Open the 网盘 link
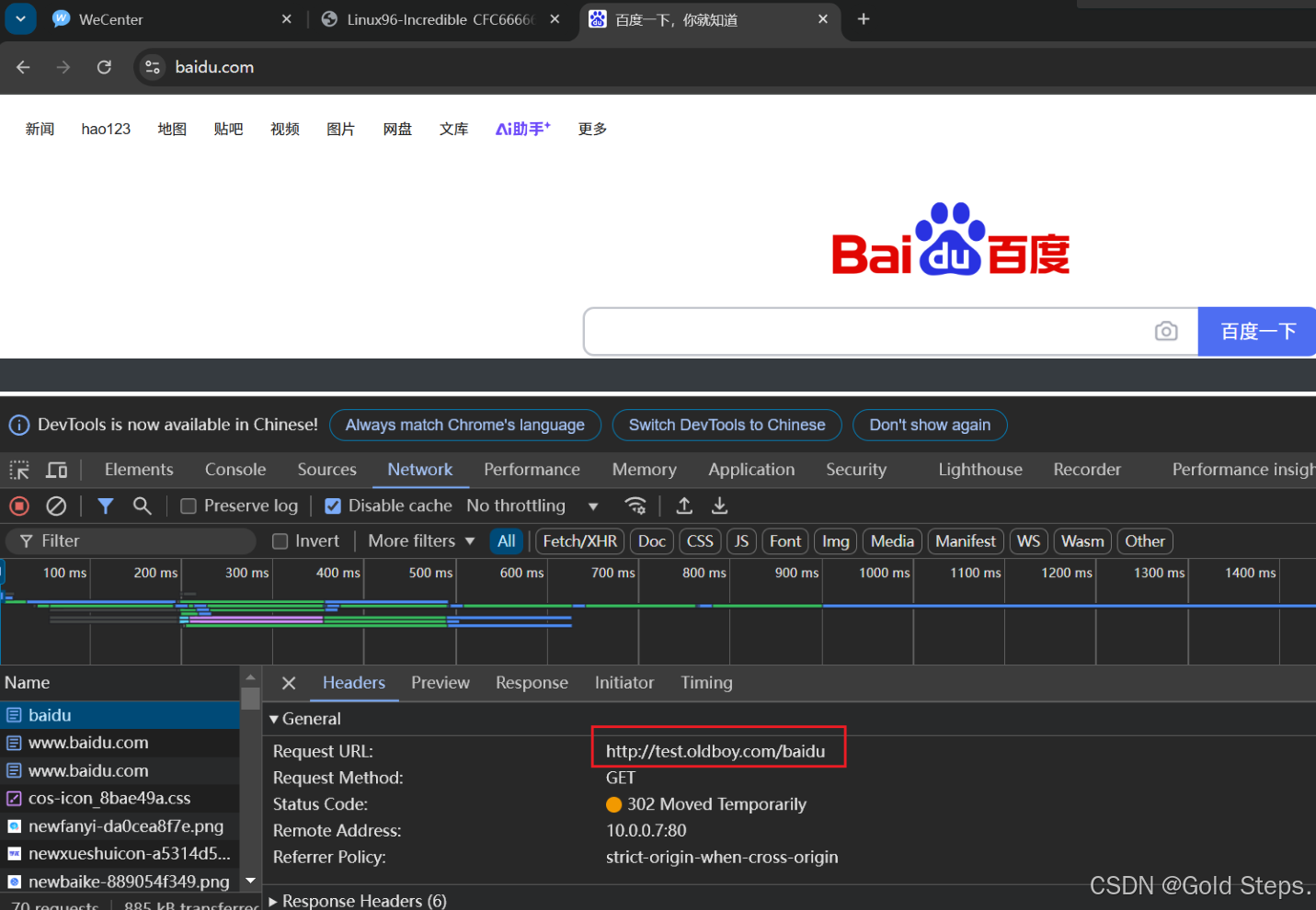This screenshot has width=1316, height=910. pyautogui.click(x=397, y=129)
